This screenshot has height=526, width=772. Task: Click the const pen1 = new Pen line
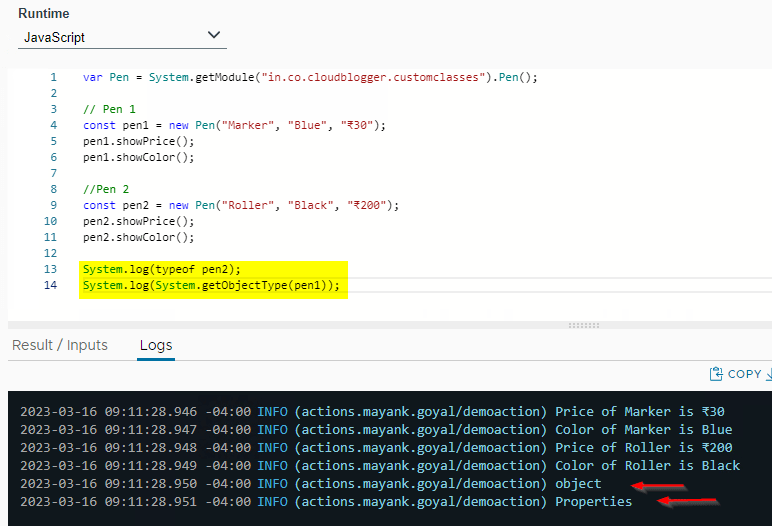tap(234, 125)
